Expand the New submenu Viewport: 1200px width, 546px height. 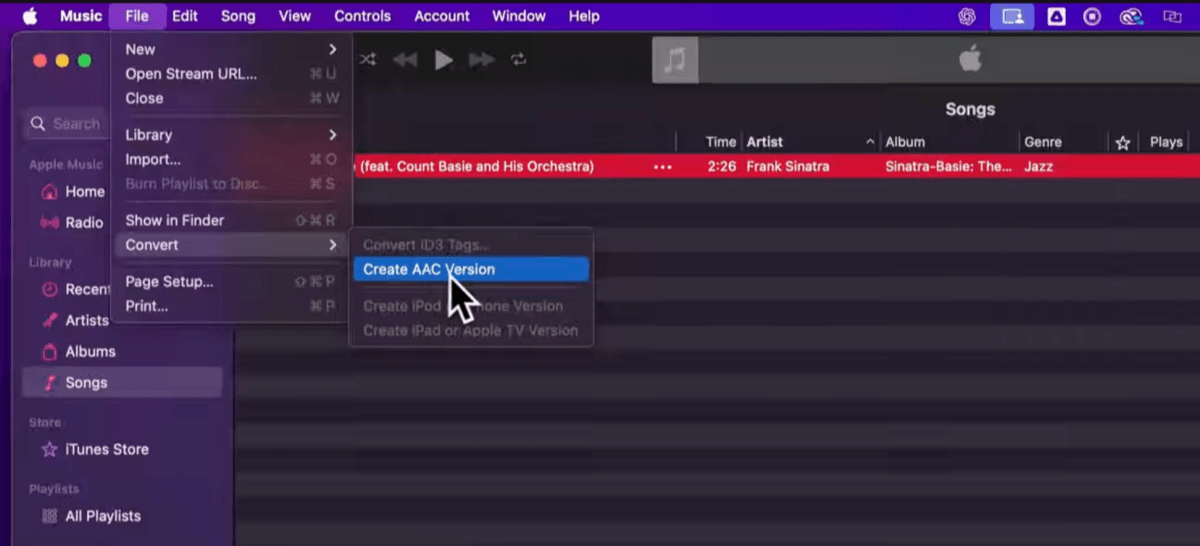(231, 49)
